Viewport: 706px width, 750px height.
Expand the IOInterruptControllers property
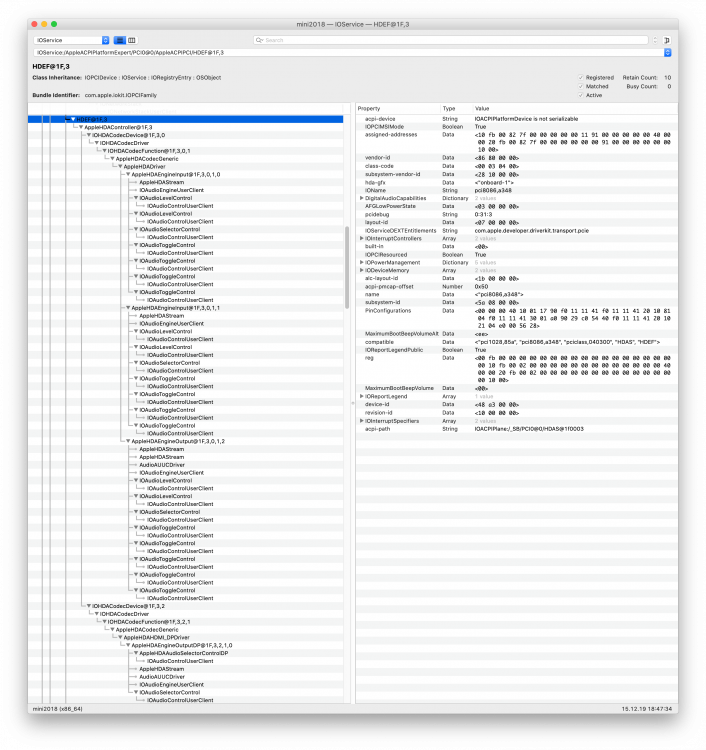362,238
